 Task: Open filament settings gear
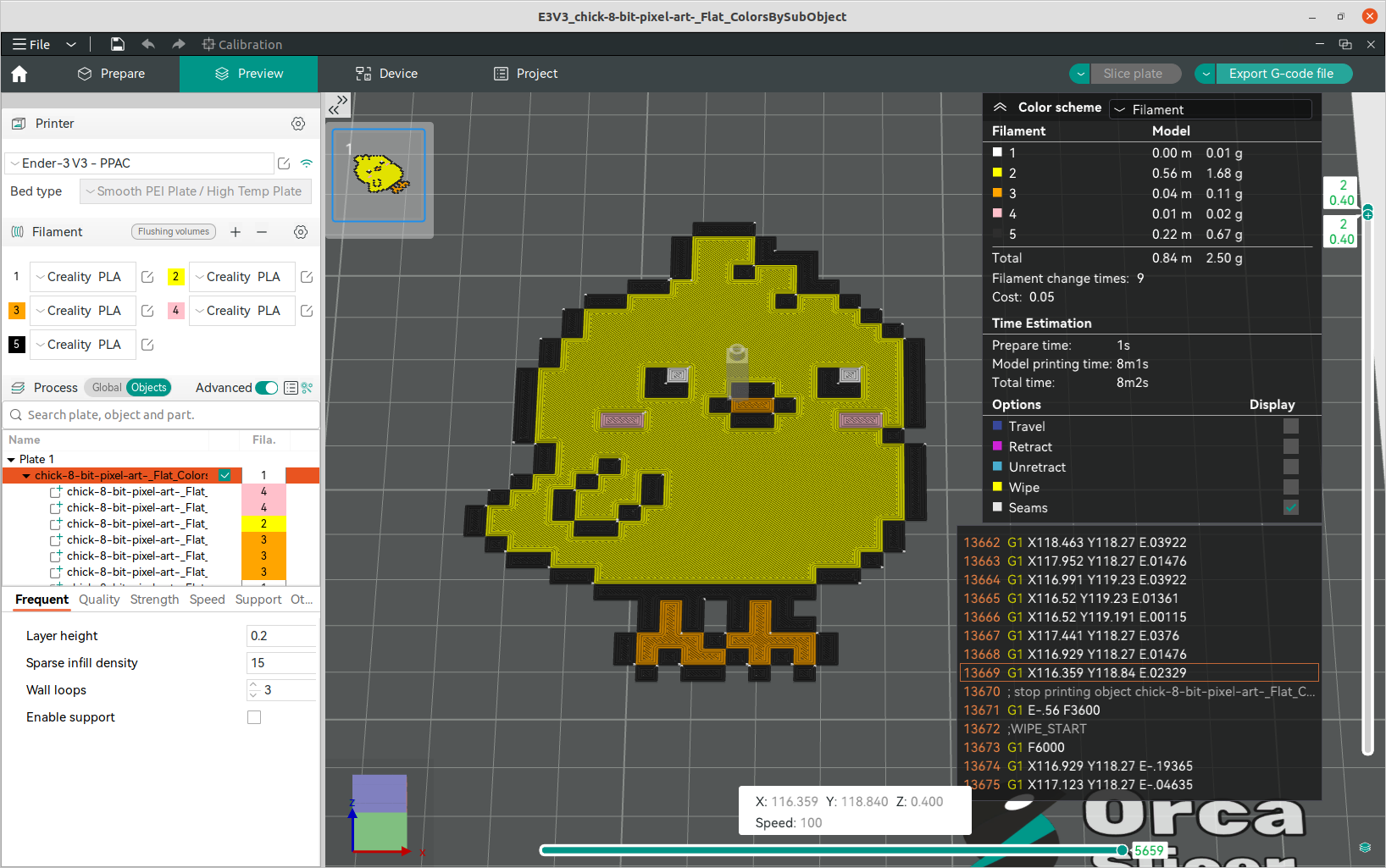[300, 232]
